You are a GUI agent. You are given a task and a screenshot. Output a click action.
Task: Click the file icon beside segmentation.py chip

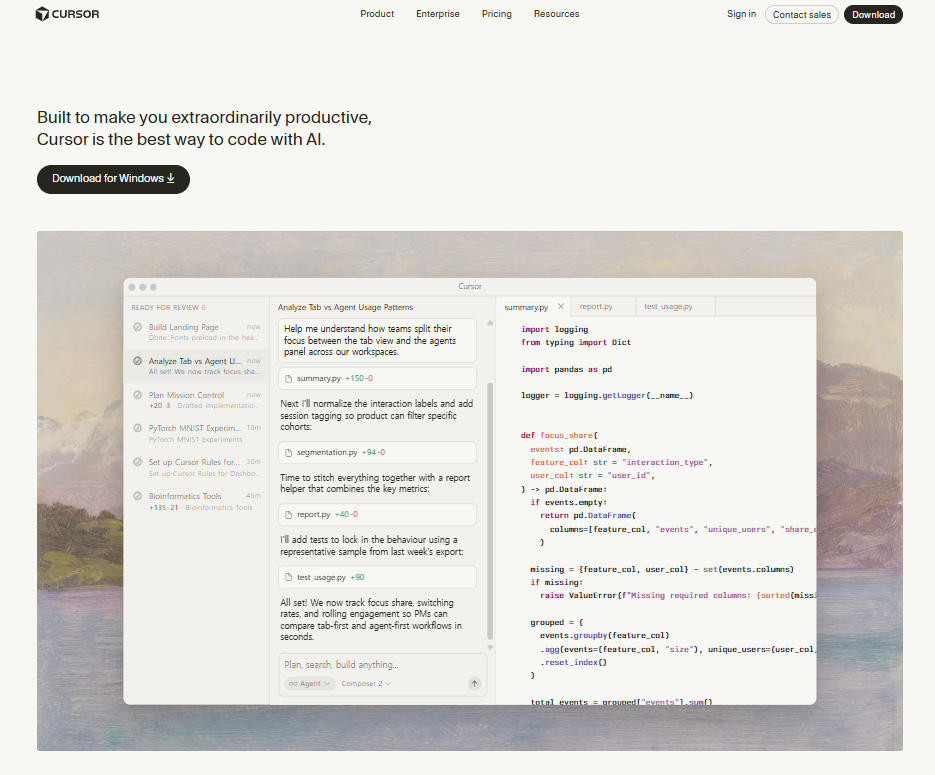pos(289,452)
